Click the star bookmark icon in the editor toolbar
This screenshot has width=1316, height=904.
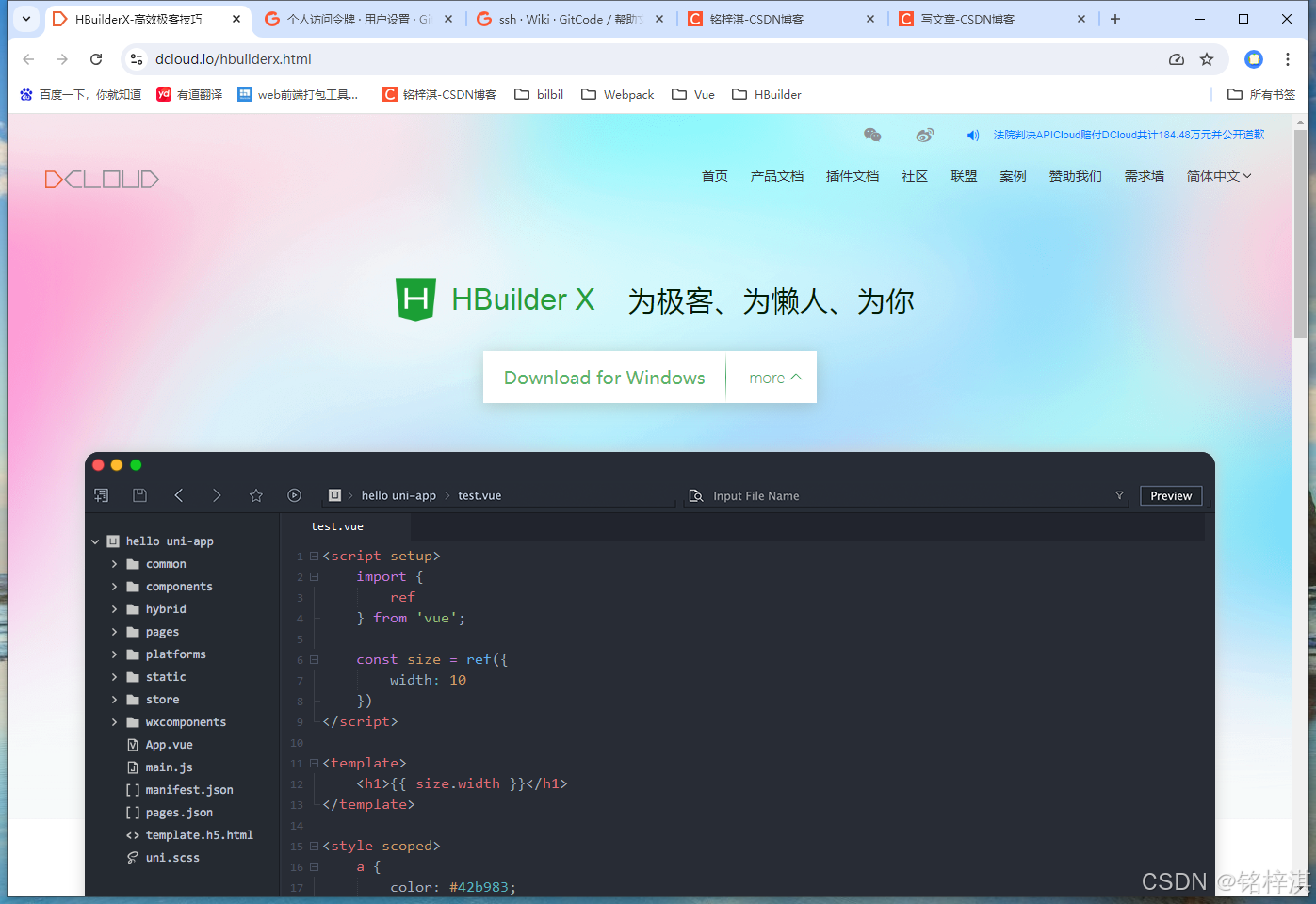[x=255, y=495]
